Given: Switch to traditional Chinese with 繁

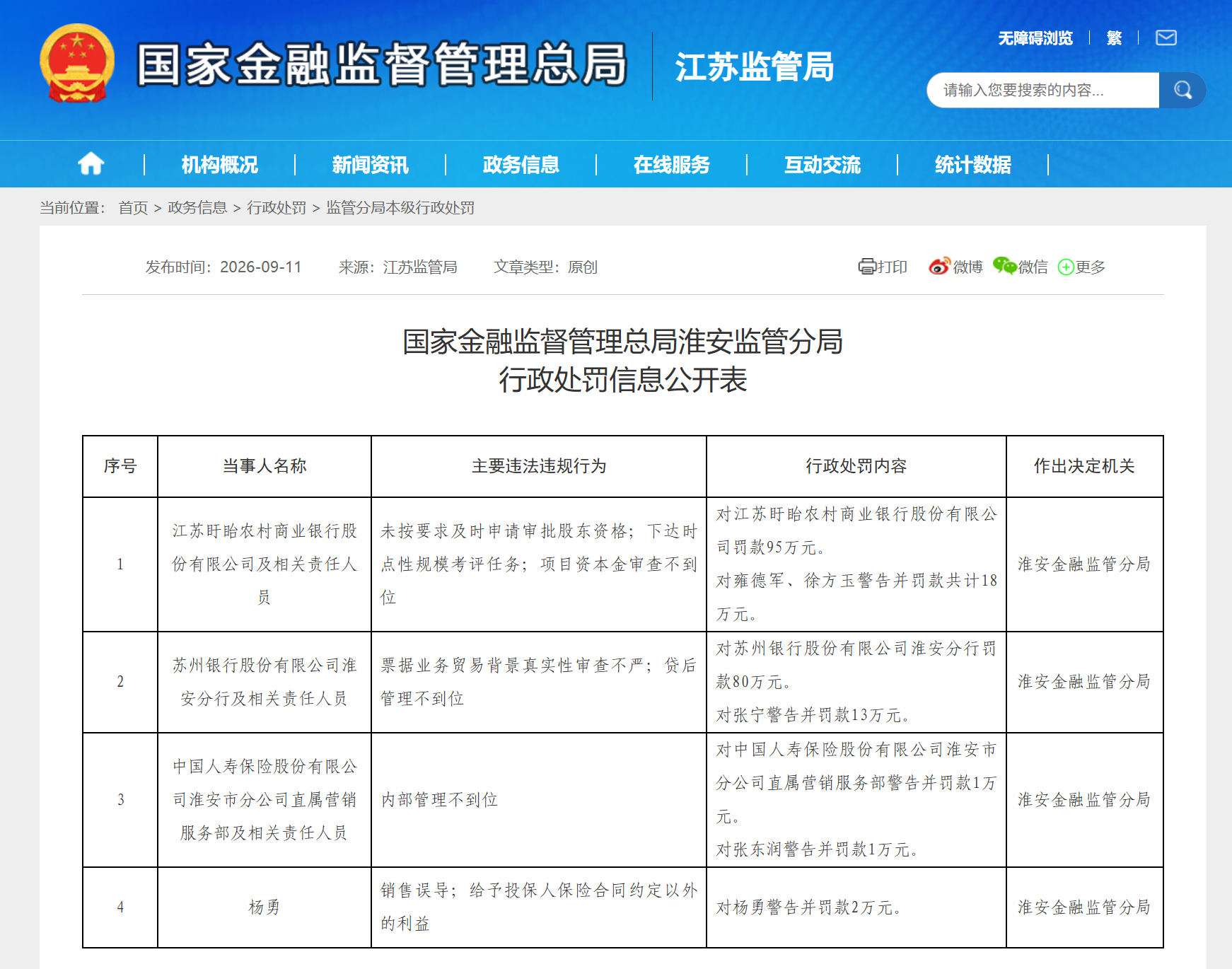Looking at the screenshot, I should 1115,38.
